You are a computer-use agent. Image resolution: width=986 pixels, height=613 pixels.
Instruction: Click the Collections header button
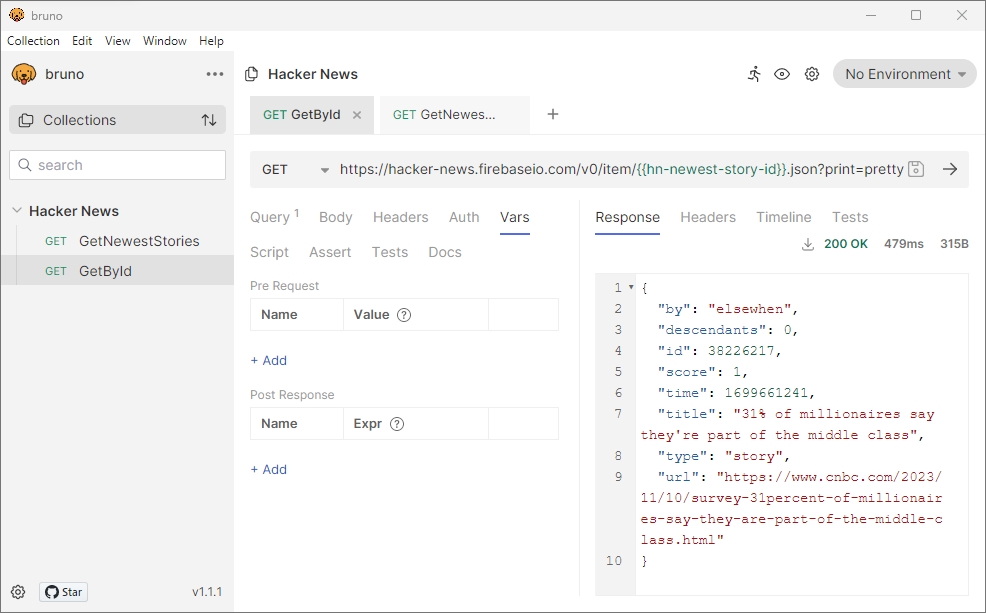117,120
